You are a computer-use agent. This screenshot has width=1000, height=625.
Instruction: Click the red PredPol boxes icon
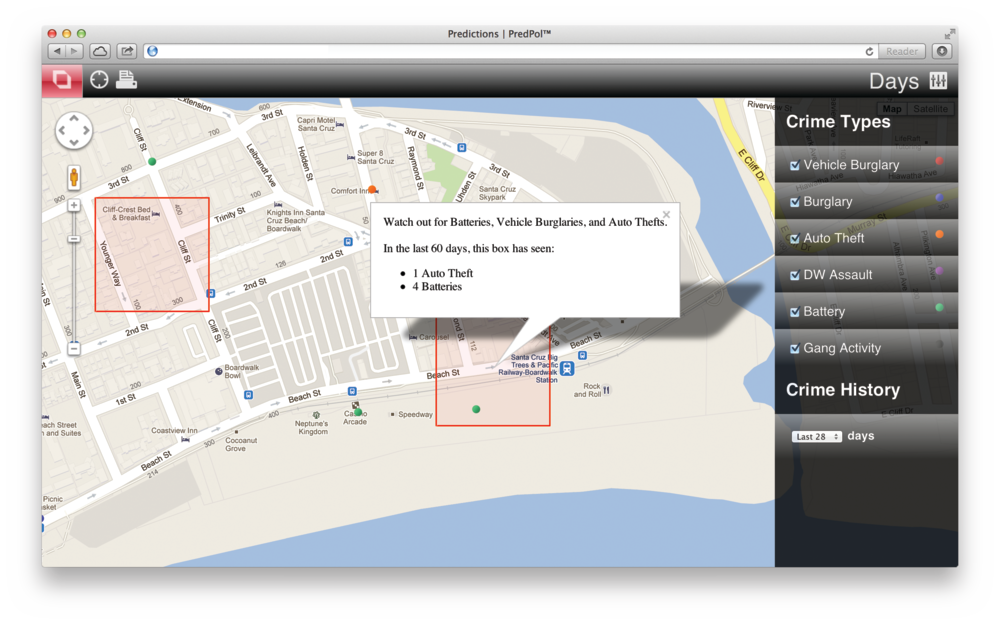point(62,80)
